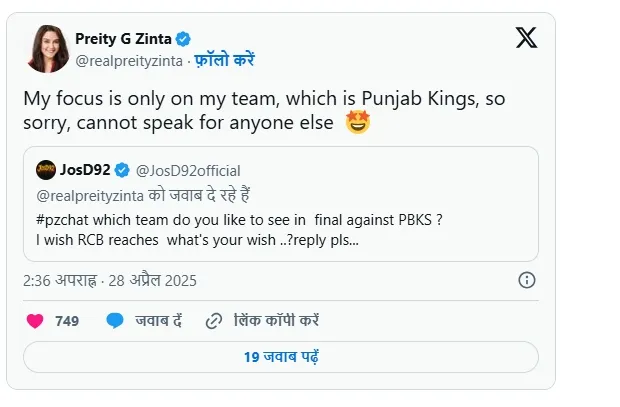Click the 749 likes count

tap(67, 321)
